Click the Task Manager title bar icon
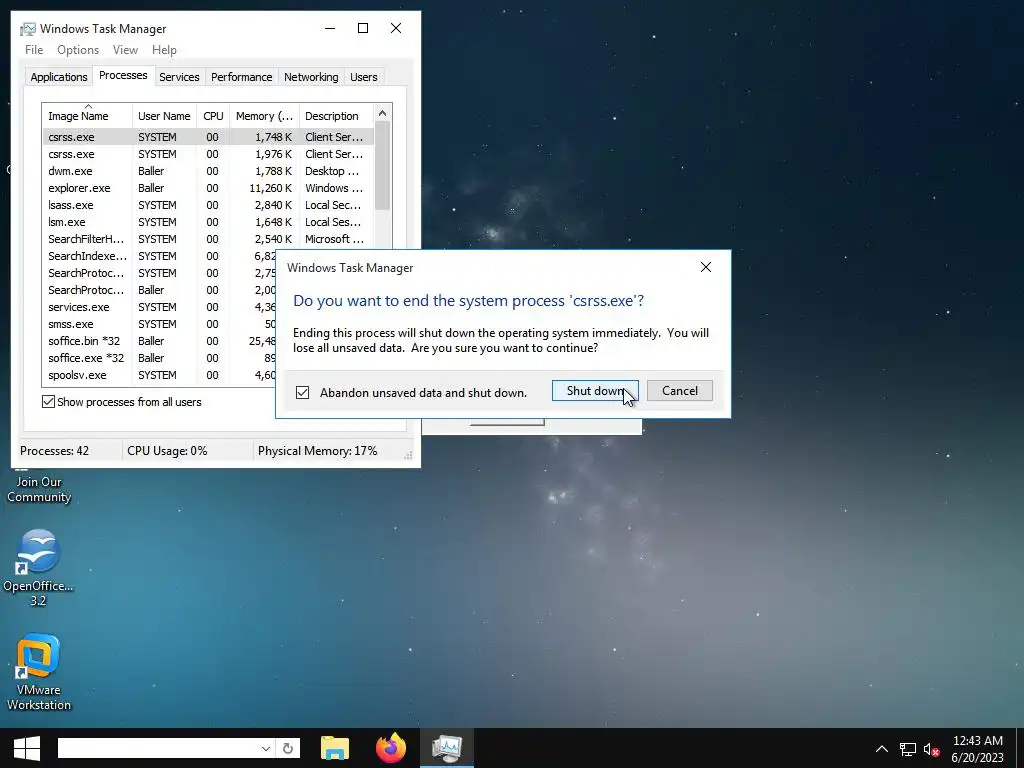The width and height of the screenshot is (1024, 768). (x=27, y=29)
